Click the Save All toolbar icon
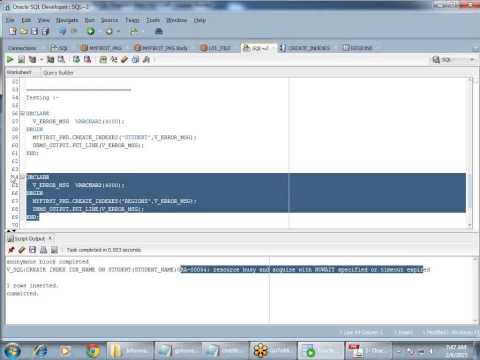 point(45,31)
